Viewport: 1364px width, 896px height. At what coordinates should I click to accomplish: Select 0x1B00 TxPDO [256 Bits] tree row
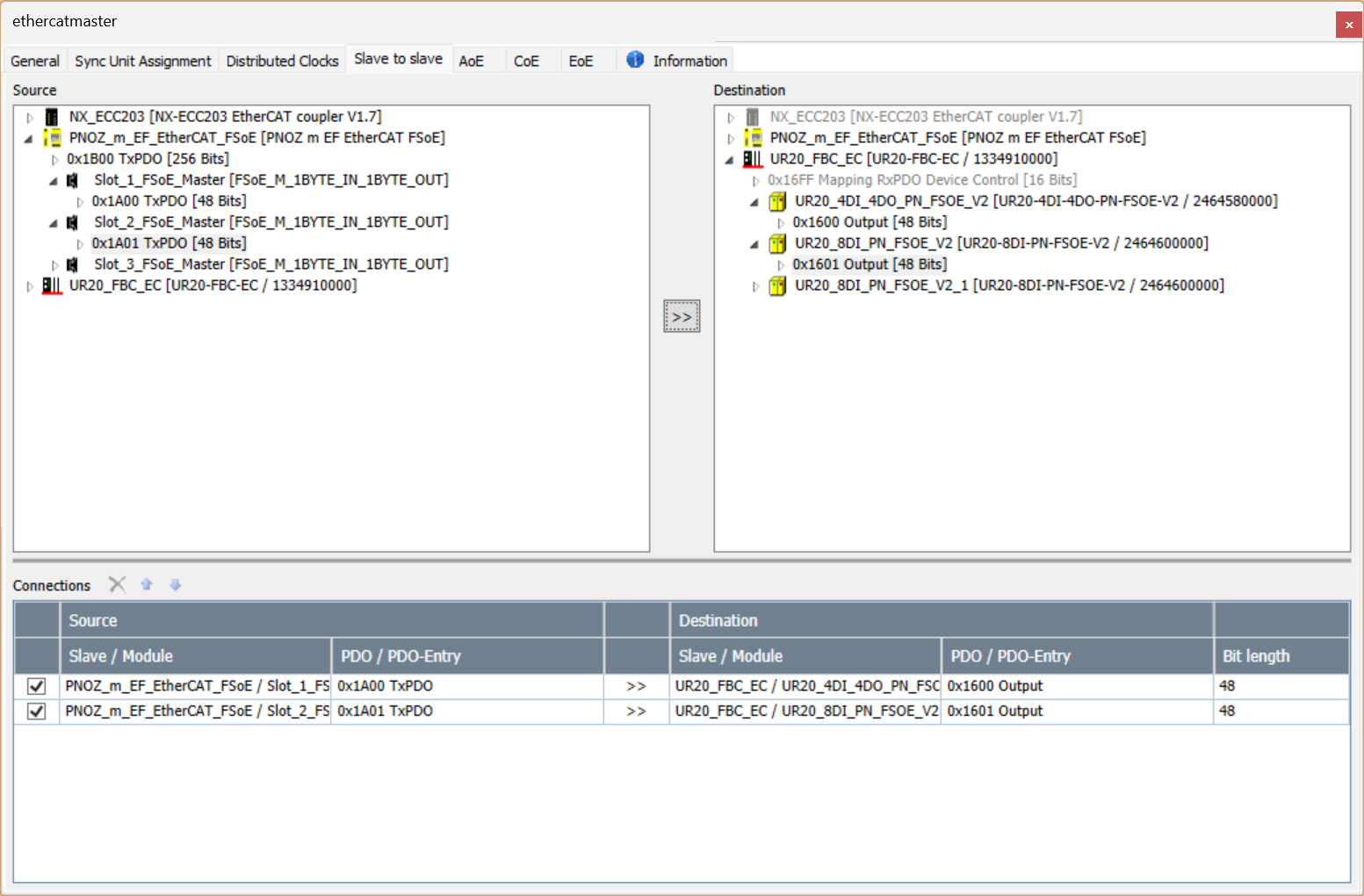(x=148, y=159)
